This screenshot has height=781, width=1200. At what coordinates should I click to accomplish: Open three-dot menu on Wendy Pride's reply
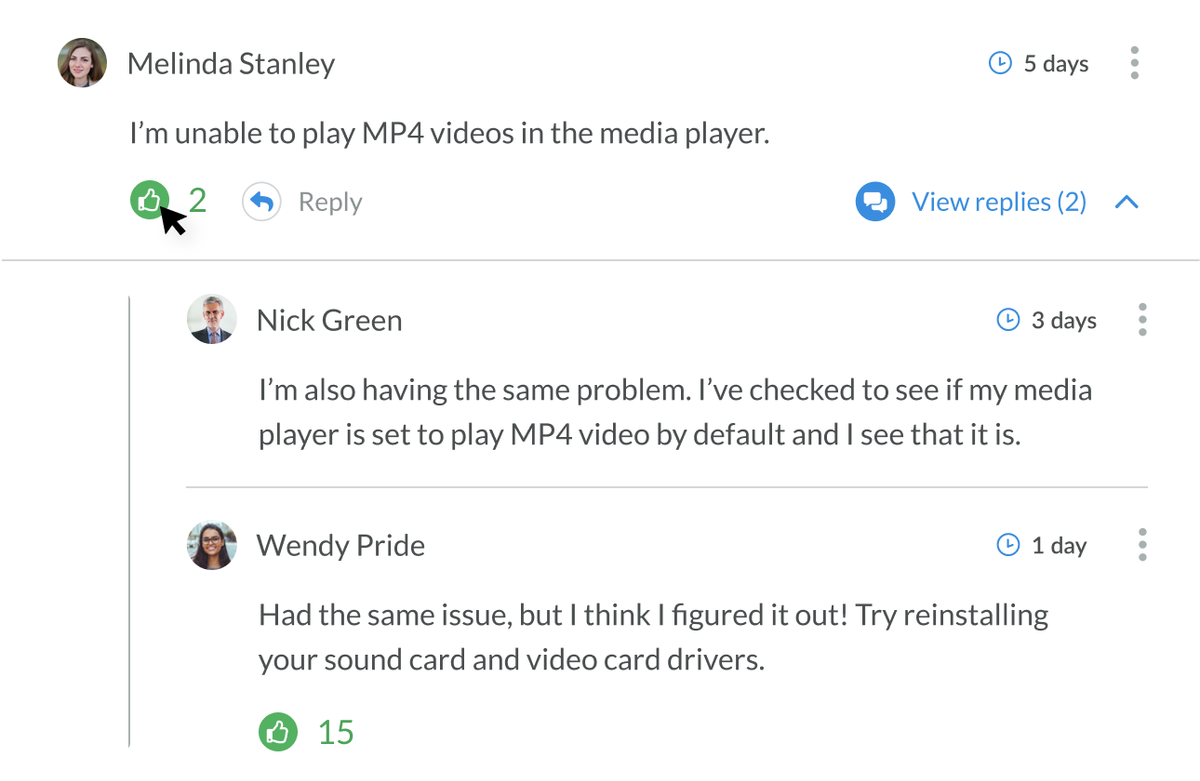coord(1142,545)
